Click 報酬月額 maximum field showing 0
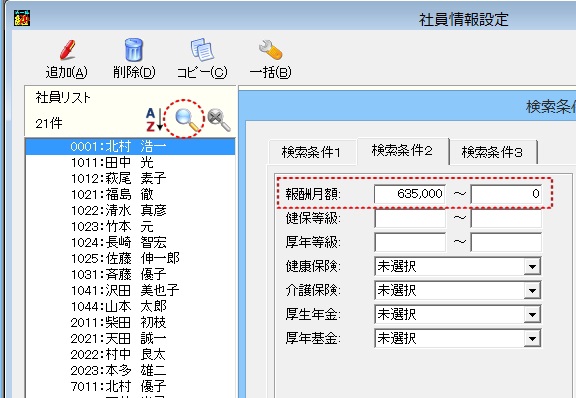Image resolution: width=576 pixels, height=398 pixels. point(506,194)
